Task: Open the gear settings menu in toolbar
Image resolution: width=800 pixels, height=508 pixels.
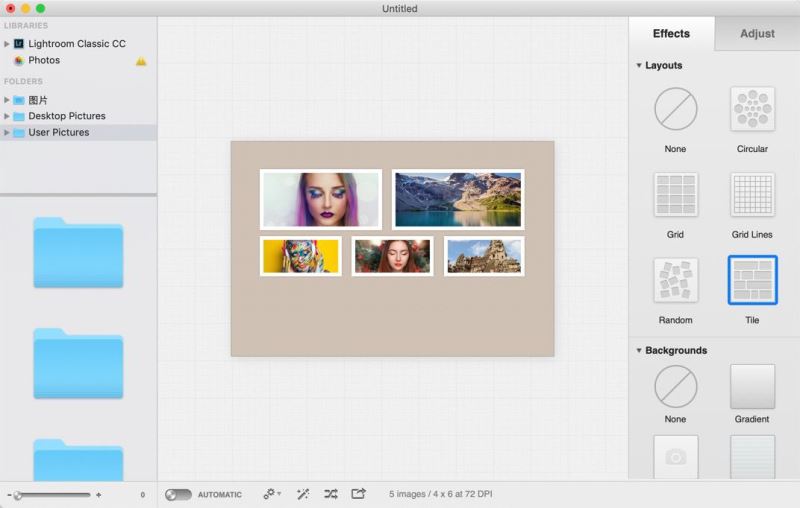Action: (272, 494)
